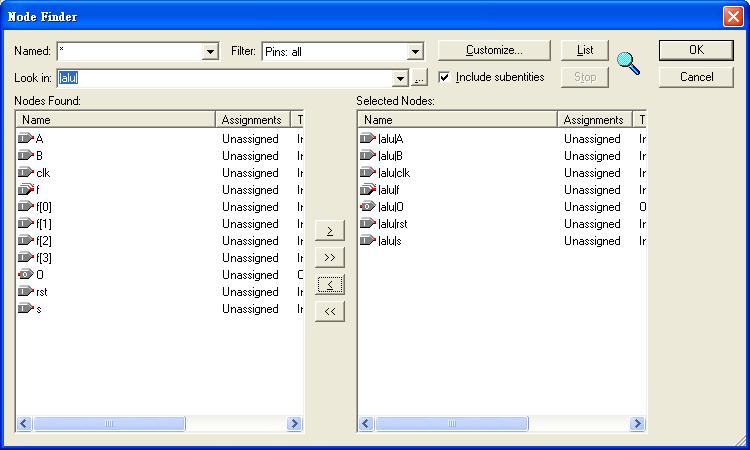Image resolution: width=750 pixels, height=450 pixels.
Task: Click the List button
Action: click(585, 50)
